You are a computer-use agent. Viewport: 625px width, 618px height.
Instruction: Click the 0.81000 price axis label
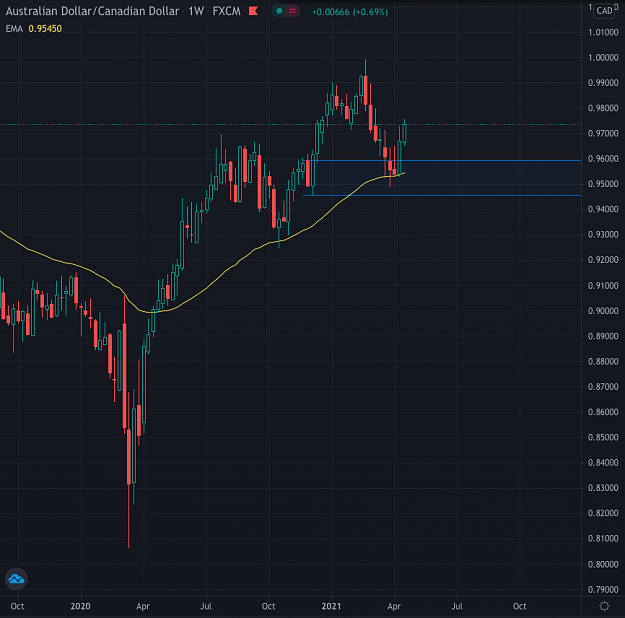pos(603,538)
